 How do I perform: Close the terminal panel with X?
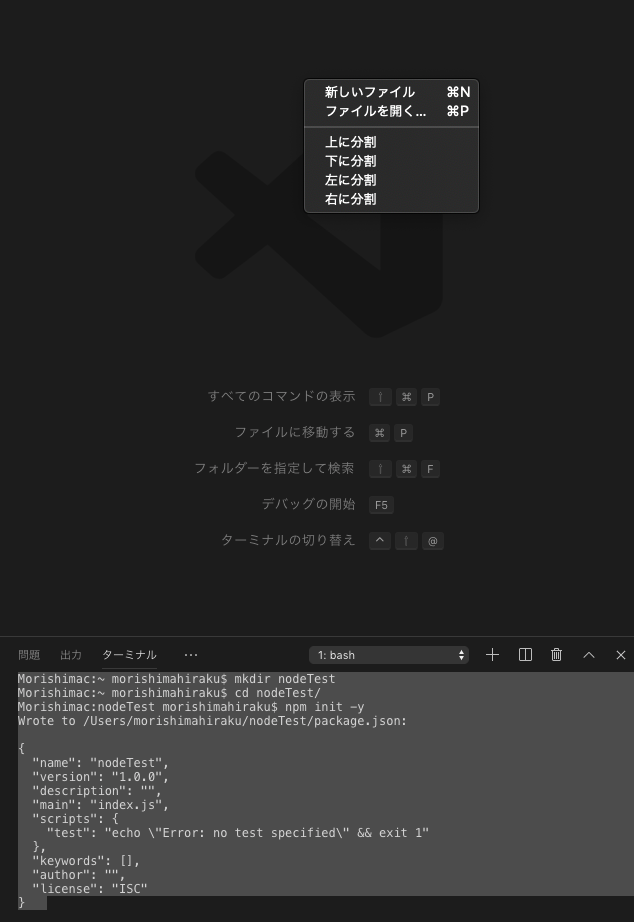point(620,654)
